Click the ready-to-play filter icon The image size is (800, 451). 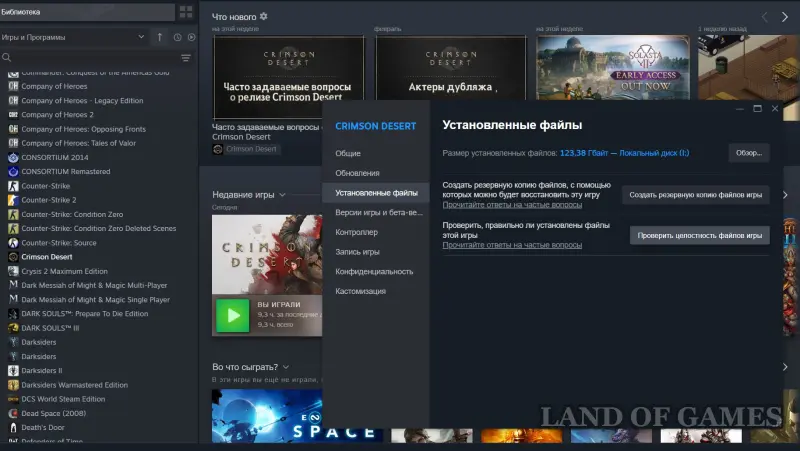190,37
